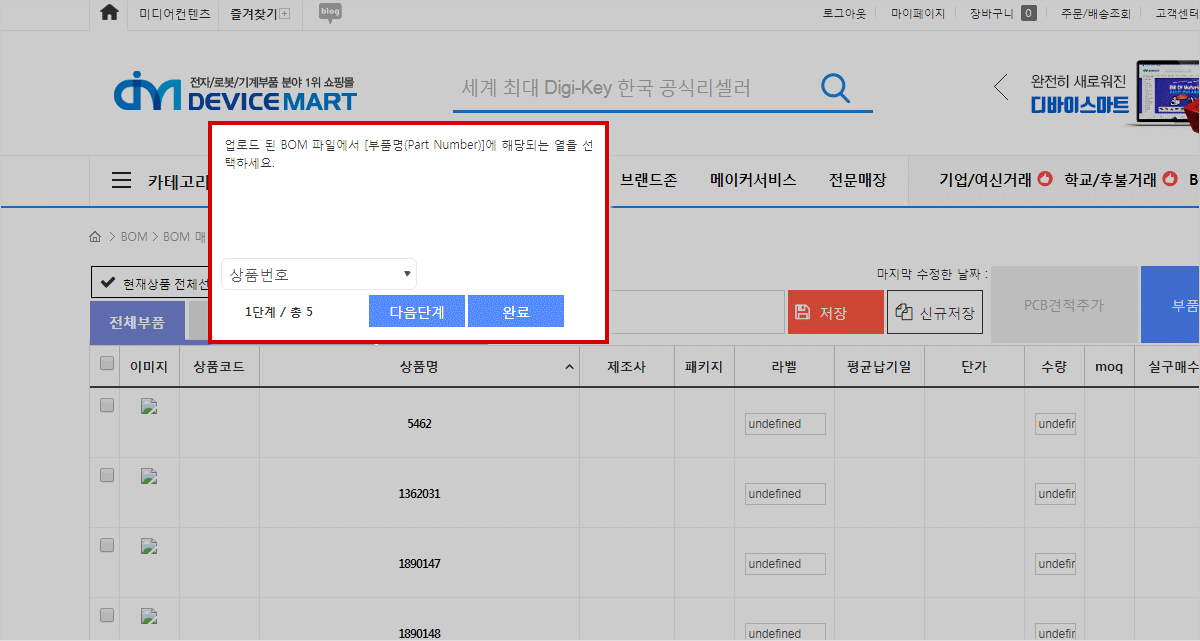The image size is (1200, 641).
Task: Click the Digi-Key search input field
Action: tap(630, 88)
